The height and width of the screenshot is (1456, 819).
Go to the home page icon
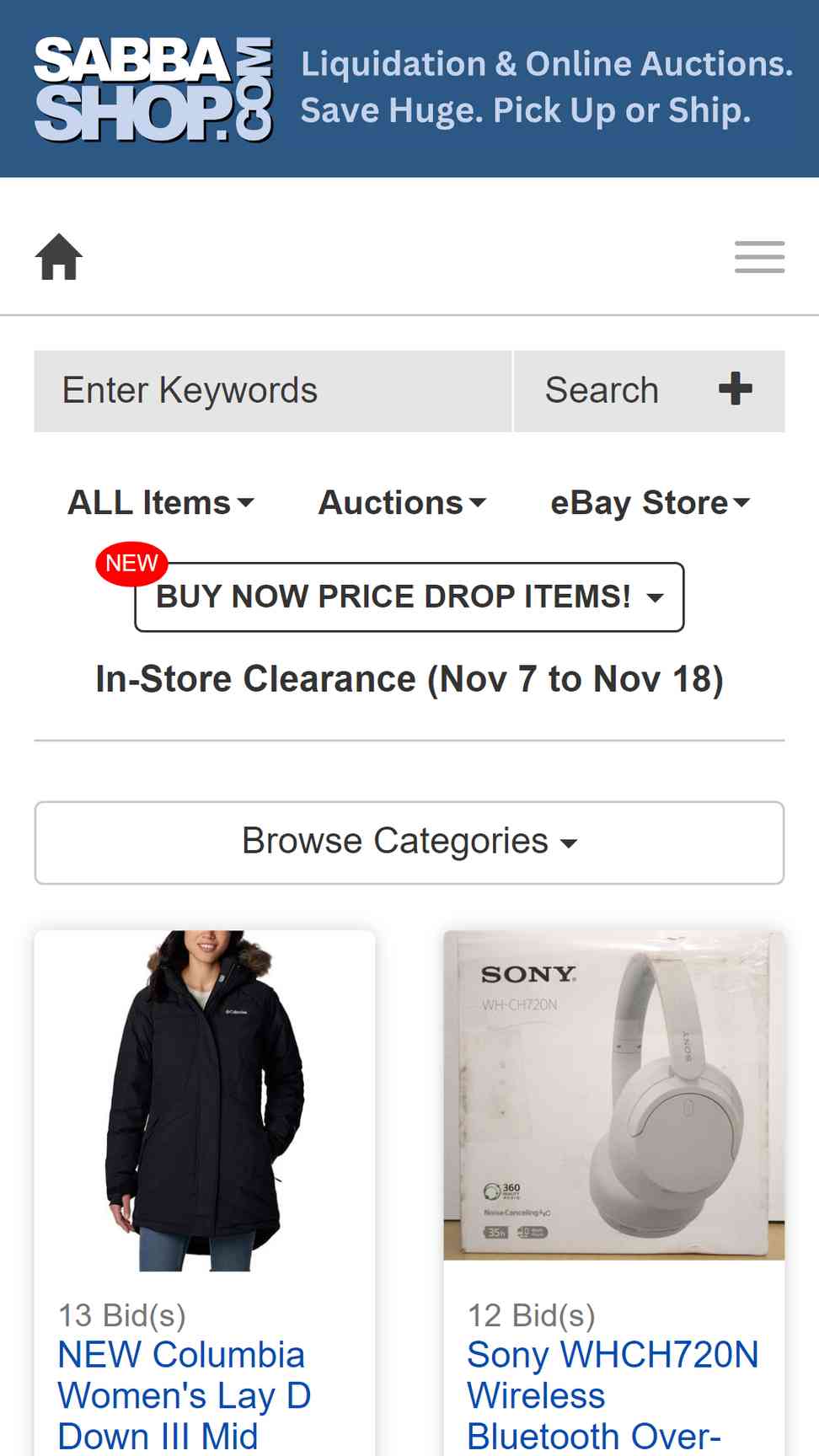click(59, 256)
